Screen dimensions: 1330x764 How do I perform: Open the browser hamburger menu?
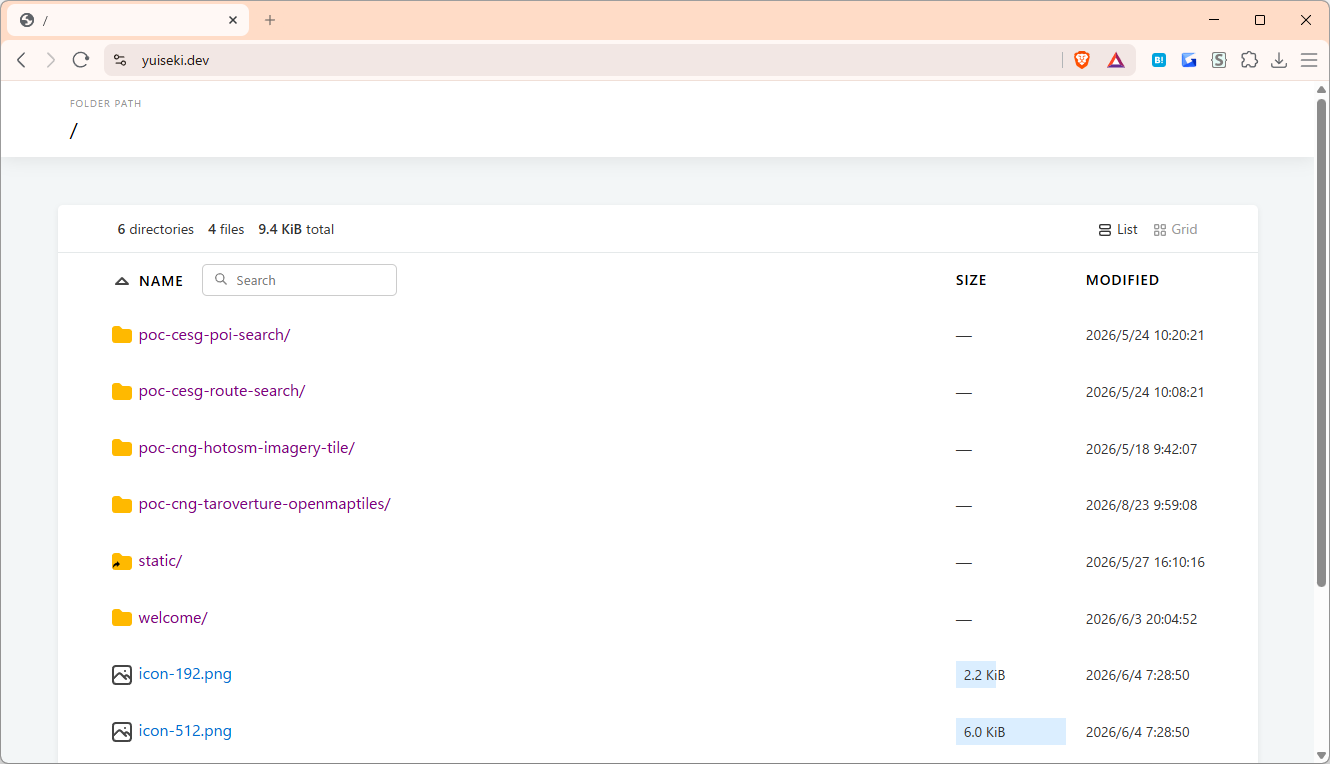click(1309, 60)
